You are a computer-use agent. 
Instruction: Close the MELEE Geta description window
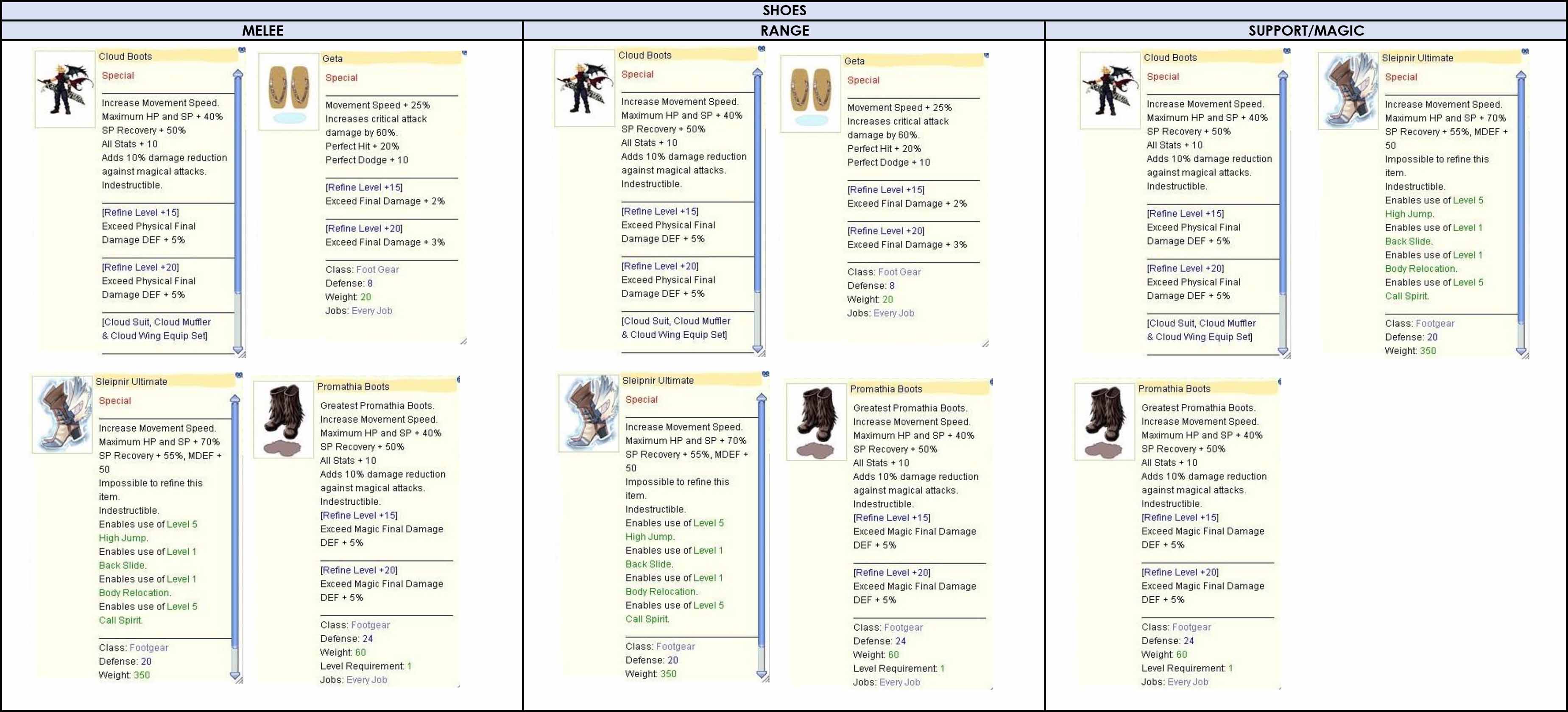464,53
